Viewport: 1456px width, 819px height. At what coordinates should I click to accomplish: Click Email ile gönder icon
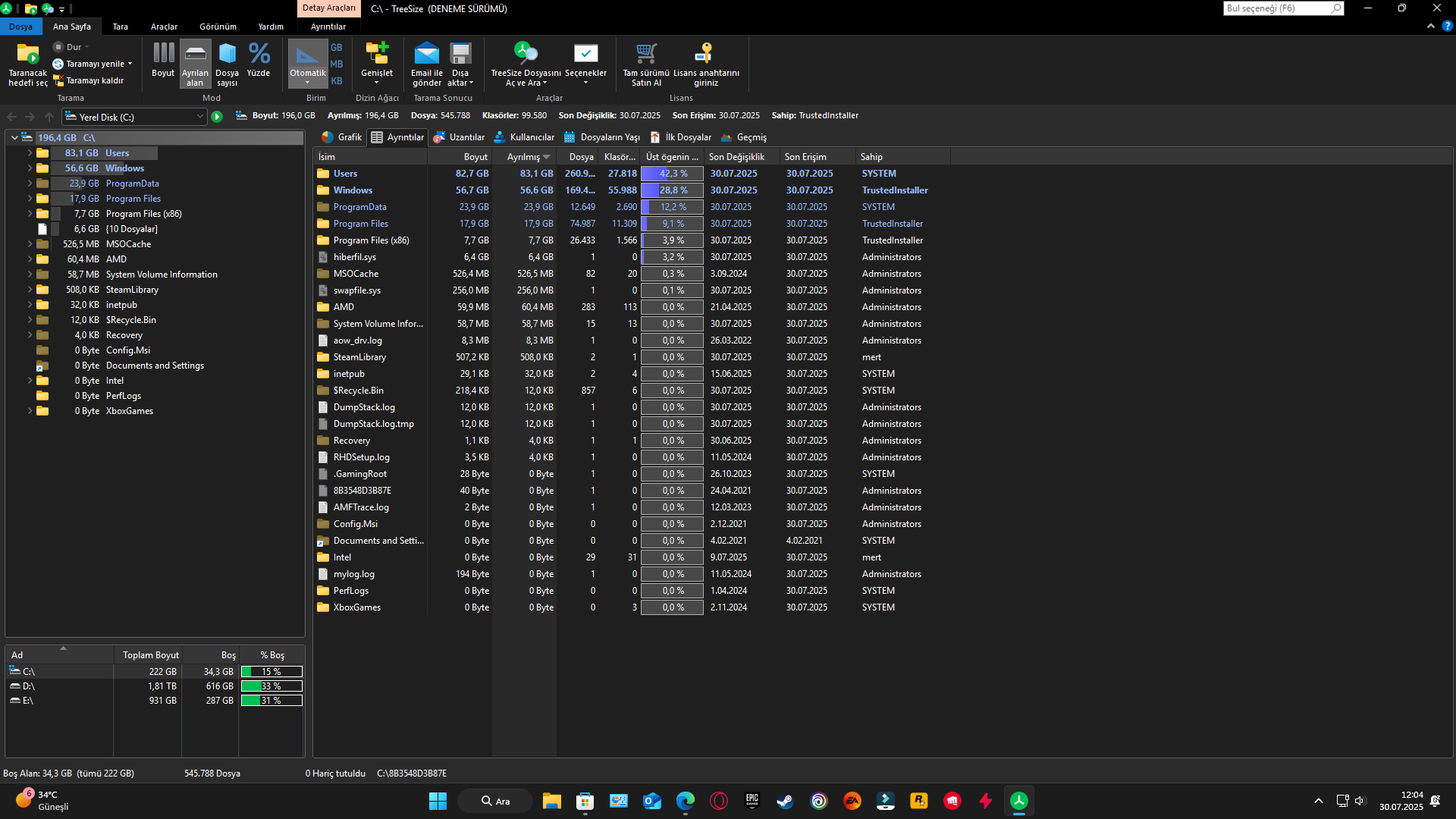(x=426, y=54)
